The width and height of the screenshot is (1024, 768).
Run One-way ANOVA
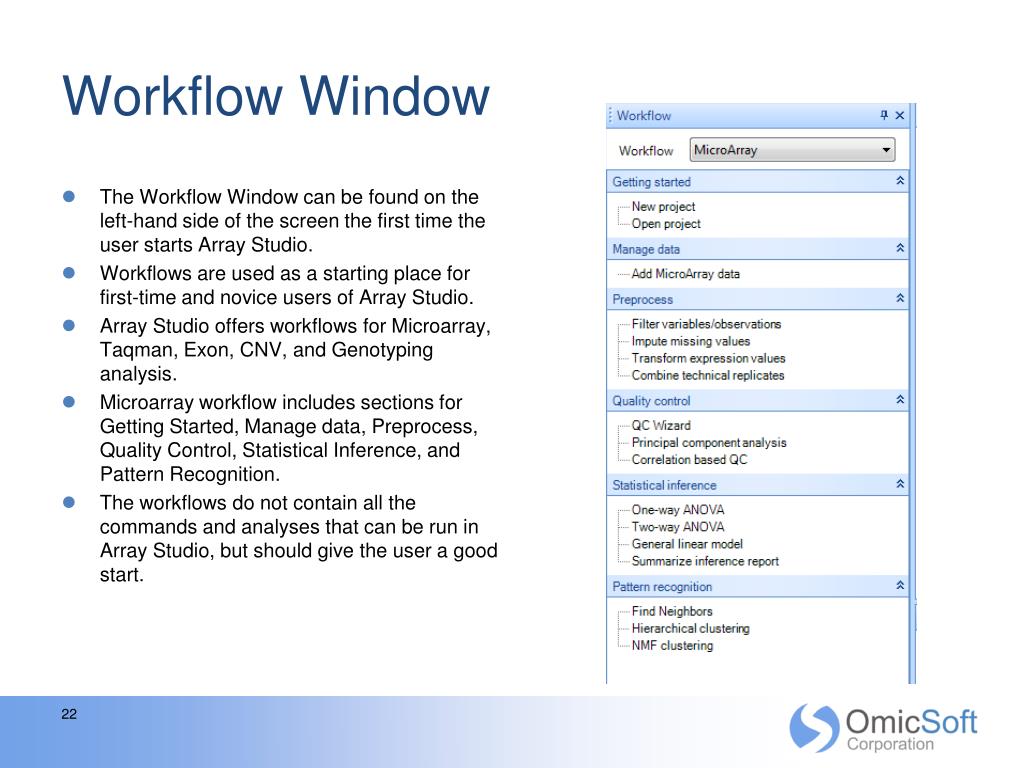[677, 509]
